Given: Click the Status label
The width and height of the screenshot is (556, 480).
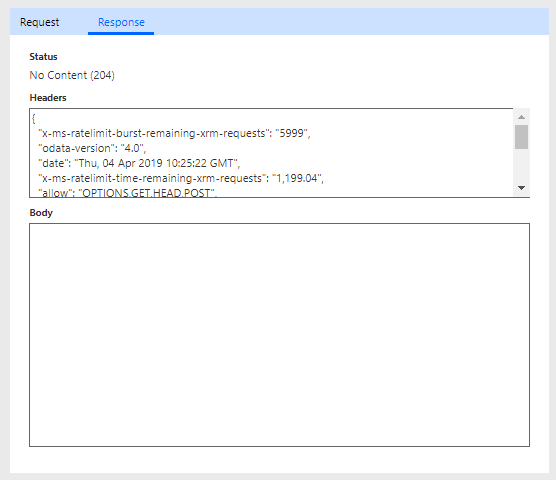Looking at the screenshot, I should coord(43,57).
